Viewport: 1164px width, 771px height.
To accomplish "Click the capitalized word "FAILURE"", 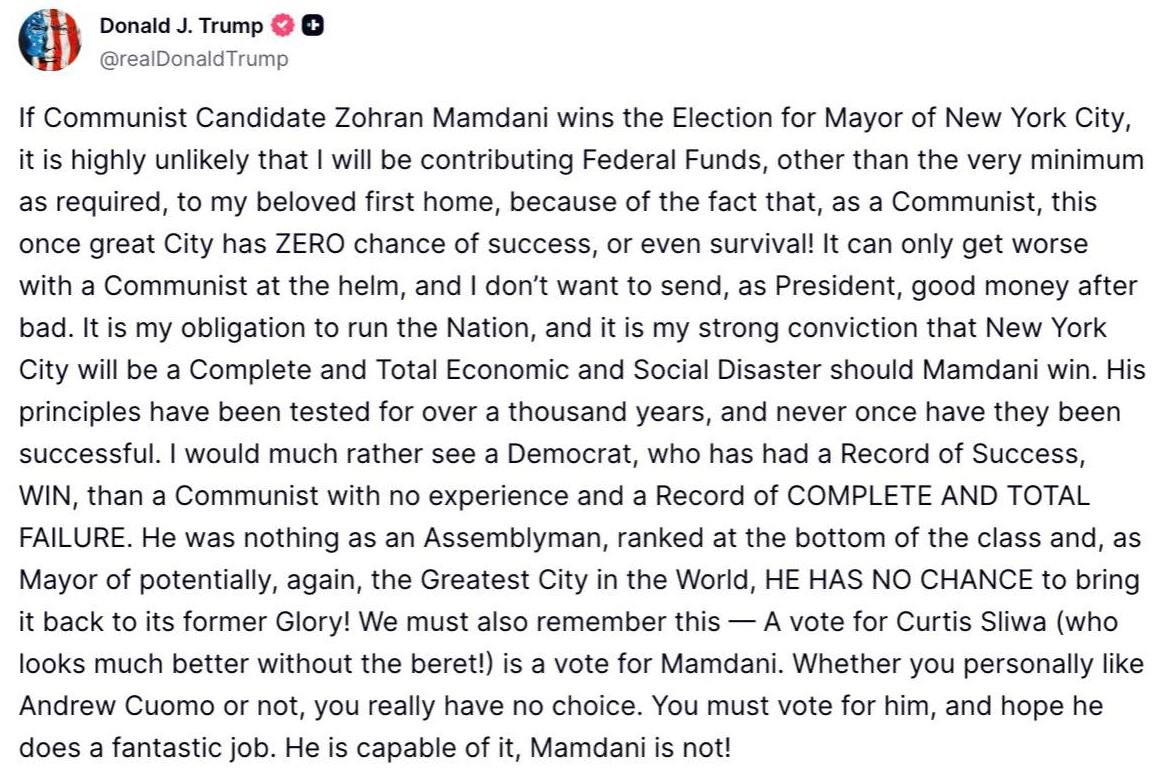I will click(72, 538).
